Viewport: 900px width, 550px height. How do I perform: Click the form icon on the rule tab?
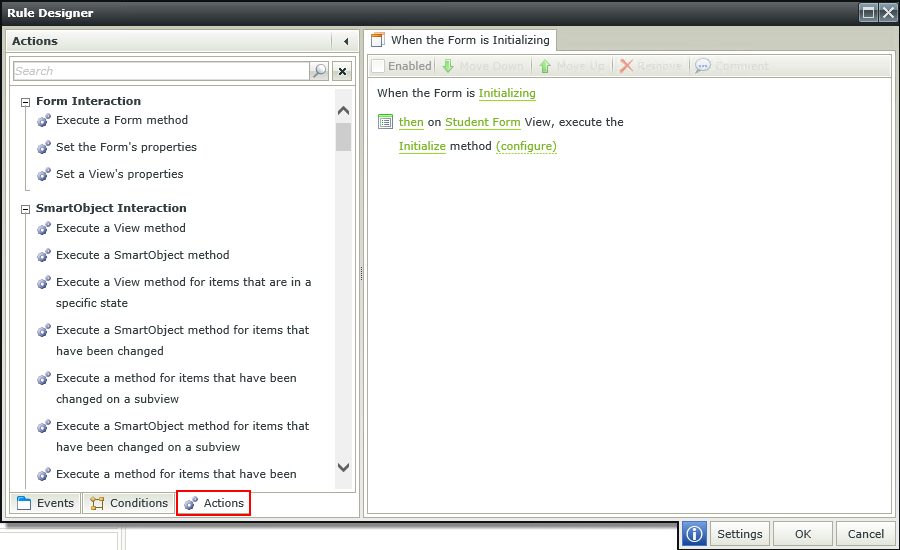tap(377, 40)
